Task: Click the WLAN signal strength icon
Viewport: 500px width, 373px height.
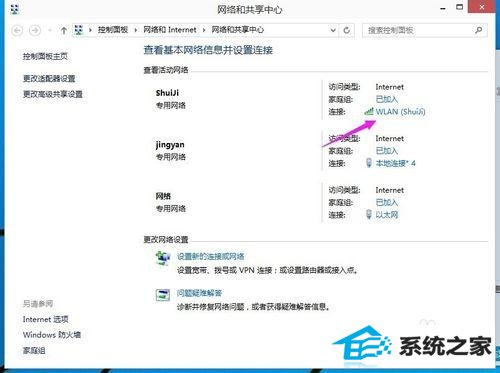Action: point(369,111)
